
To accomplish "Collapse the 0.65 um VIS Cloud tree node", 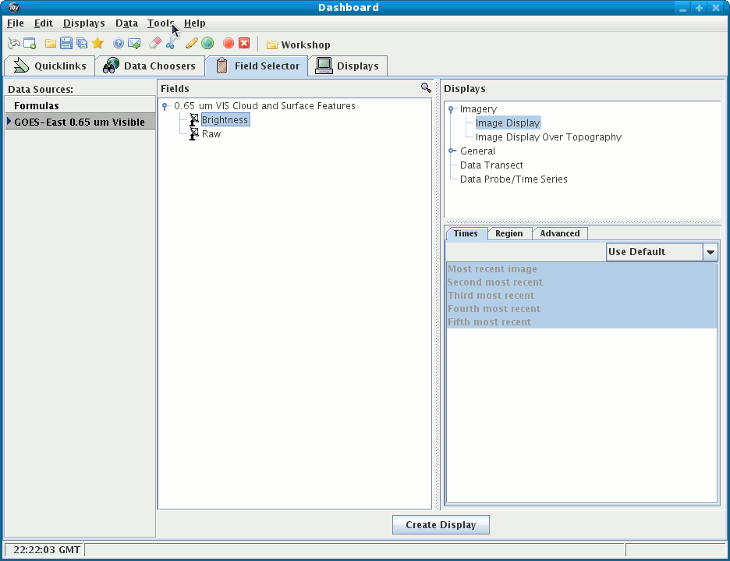I will click(165, 106).
